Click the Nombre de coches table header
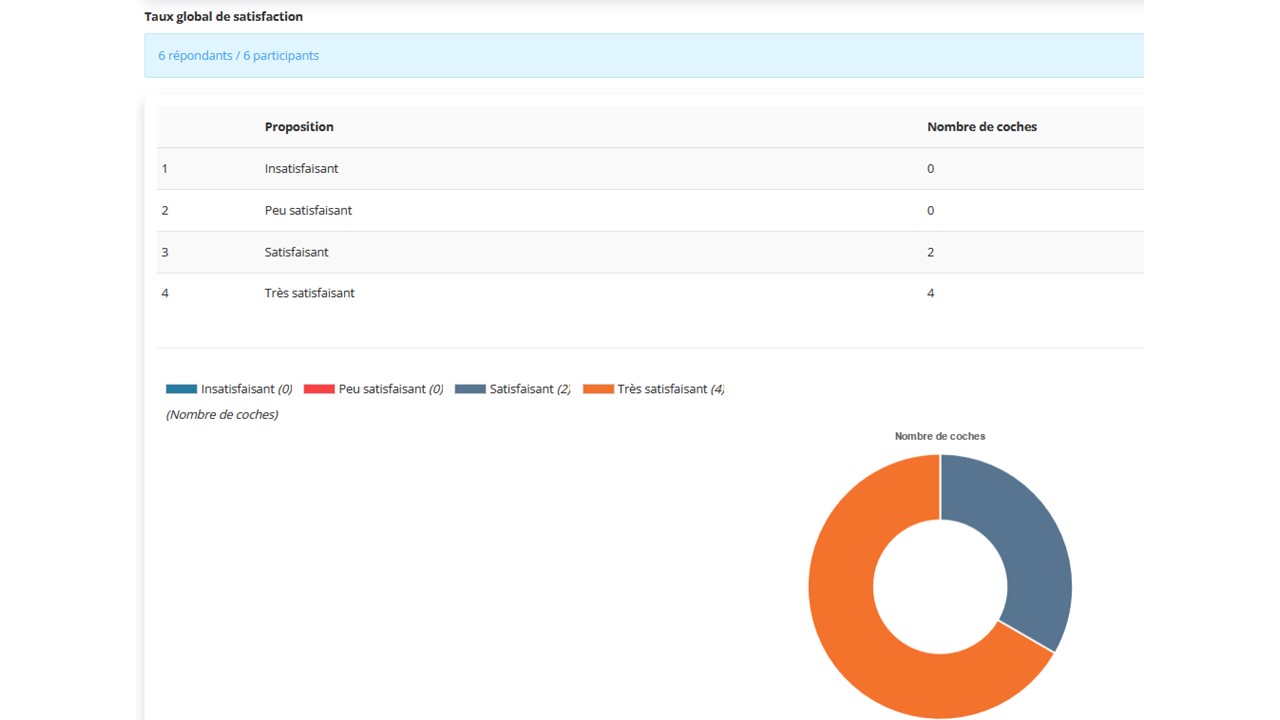This screenshot has width=1280, height=720. click(981, 127)
